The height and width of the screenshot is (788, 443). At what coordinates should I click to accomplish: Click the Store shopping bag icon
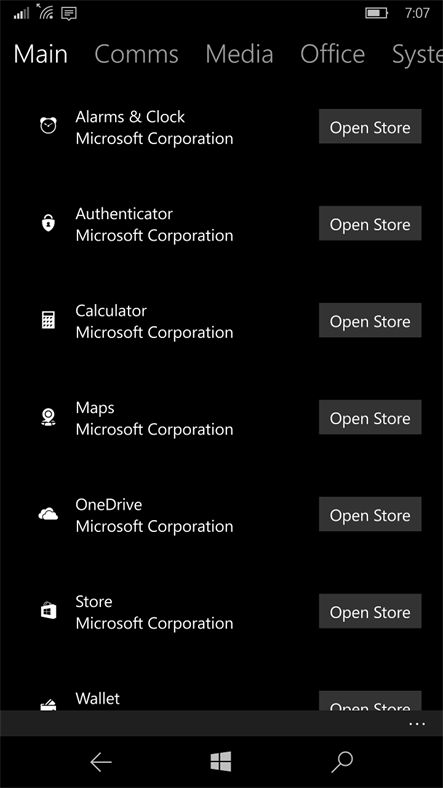click(x=48, y=611)
